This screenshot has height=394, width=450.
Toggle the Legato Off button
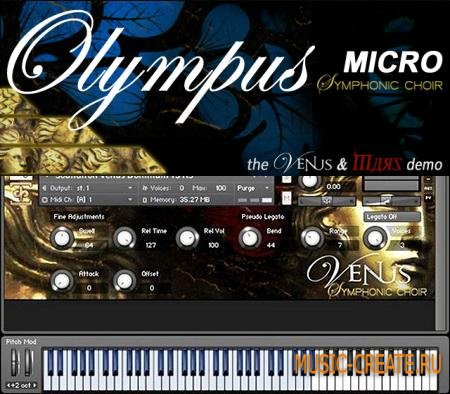pos(392,217)
